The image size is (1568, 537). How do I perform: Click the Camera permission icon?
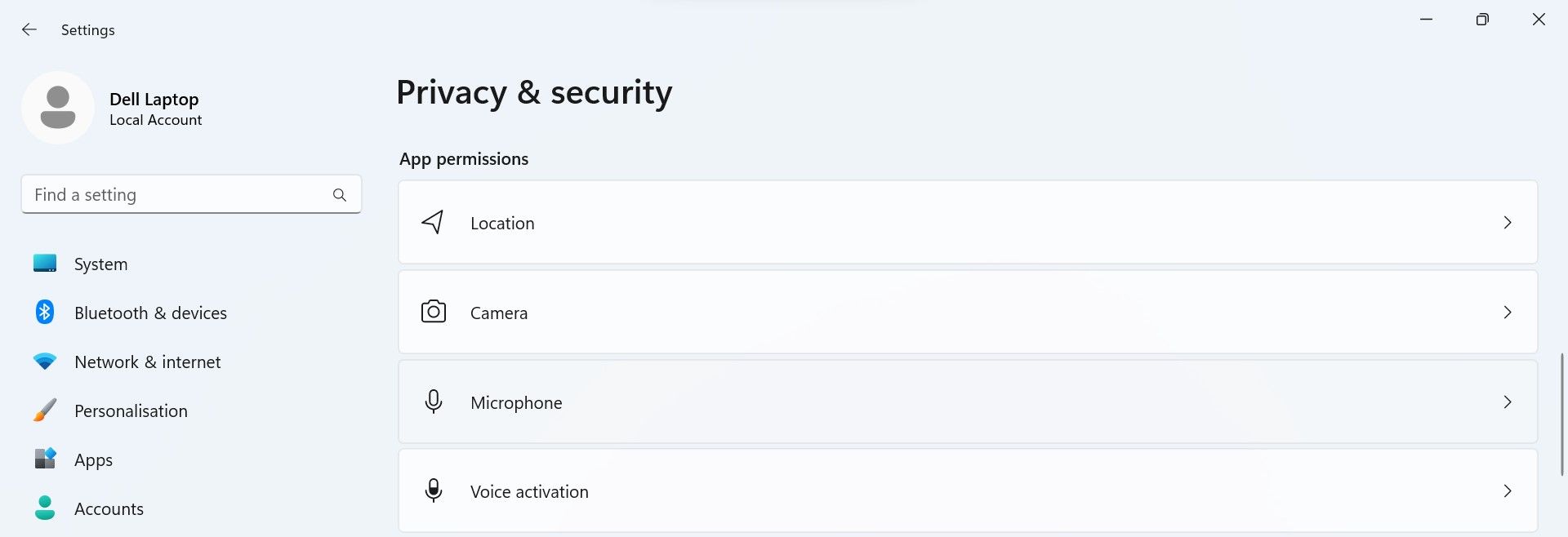click(x=433, y=312)
